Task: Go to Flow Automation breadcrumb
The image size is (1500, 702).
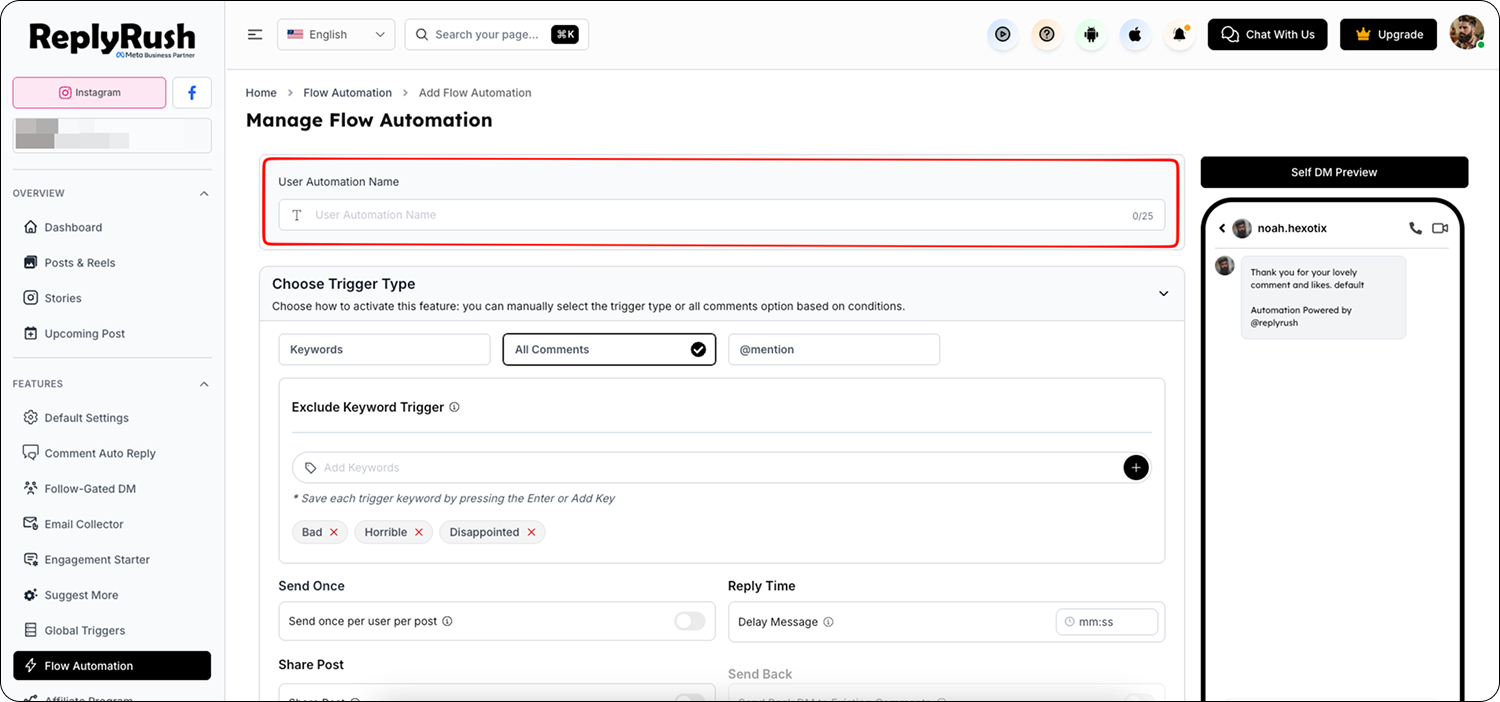Action: pos(347,93)
